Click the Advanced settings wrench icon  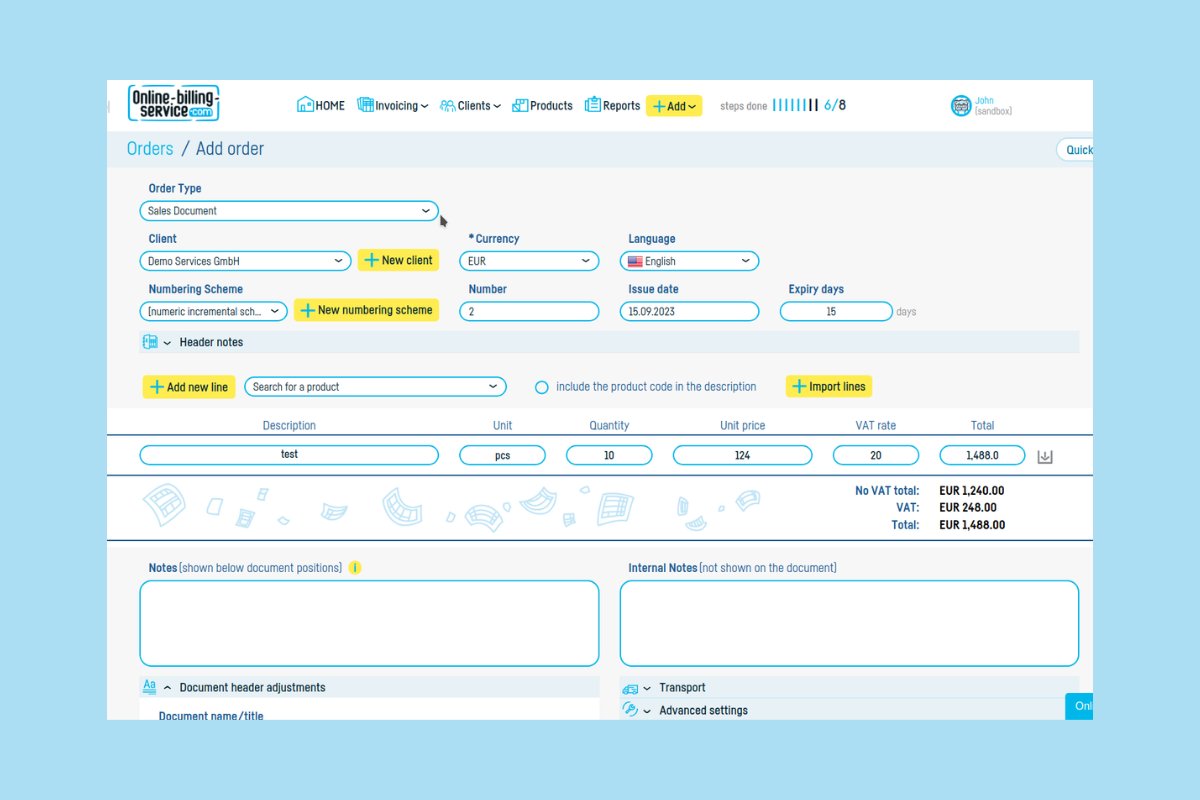630,710
